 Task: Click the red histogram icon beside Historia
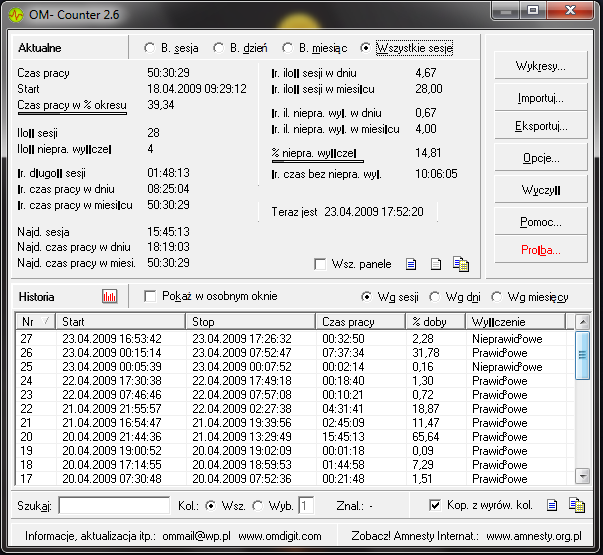pos(109,297)
